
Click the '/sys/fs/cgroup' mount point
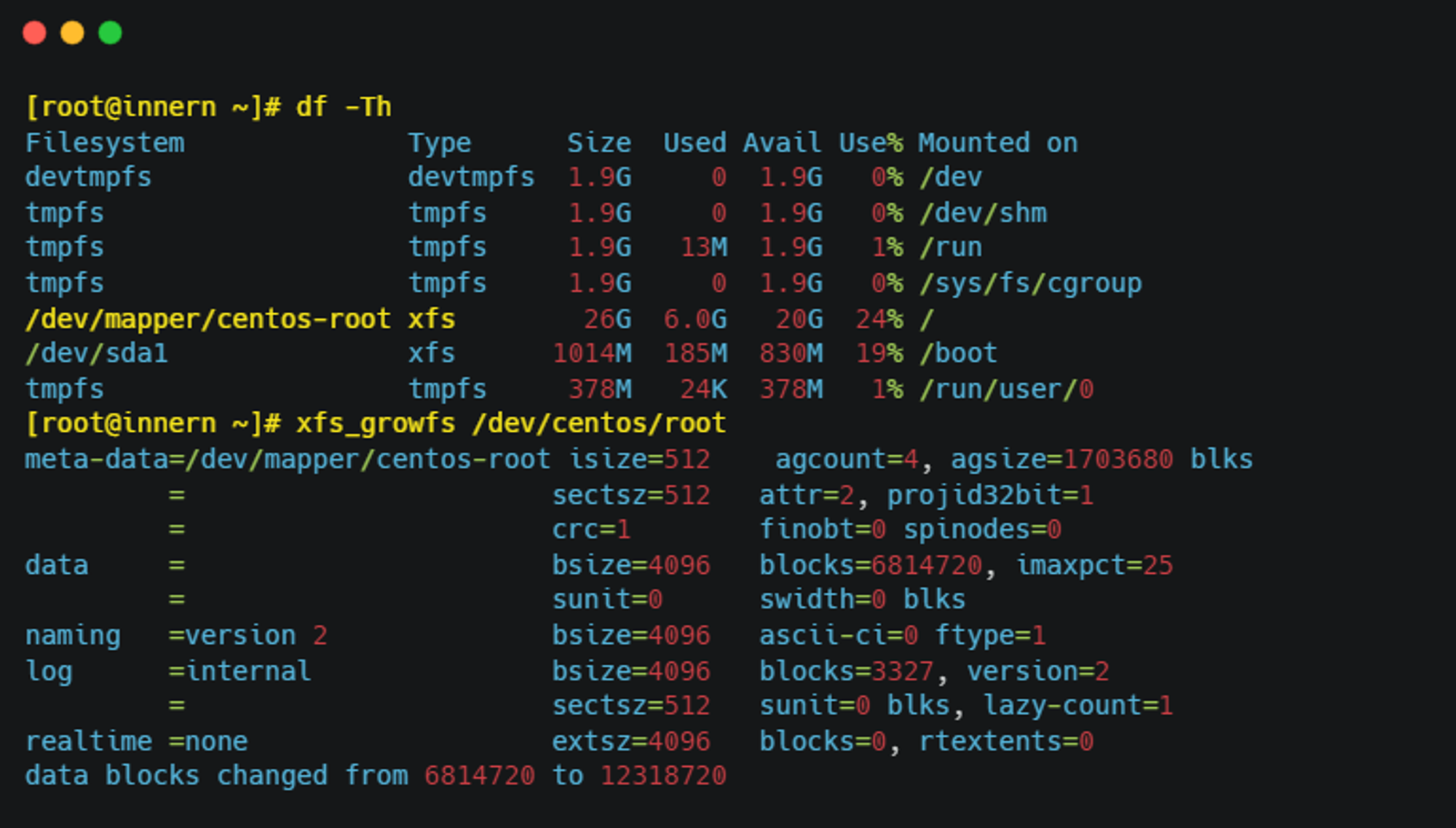pyautogui.click(x=1031, y=283)
